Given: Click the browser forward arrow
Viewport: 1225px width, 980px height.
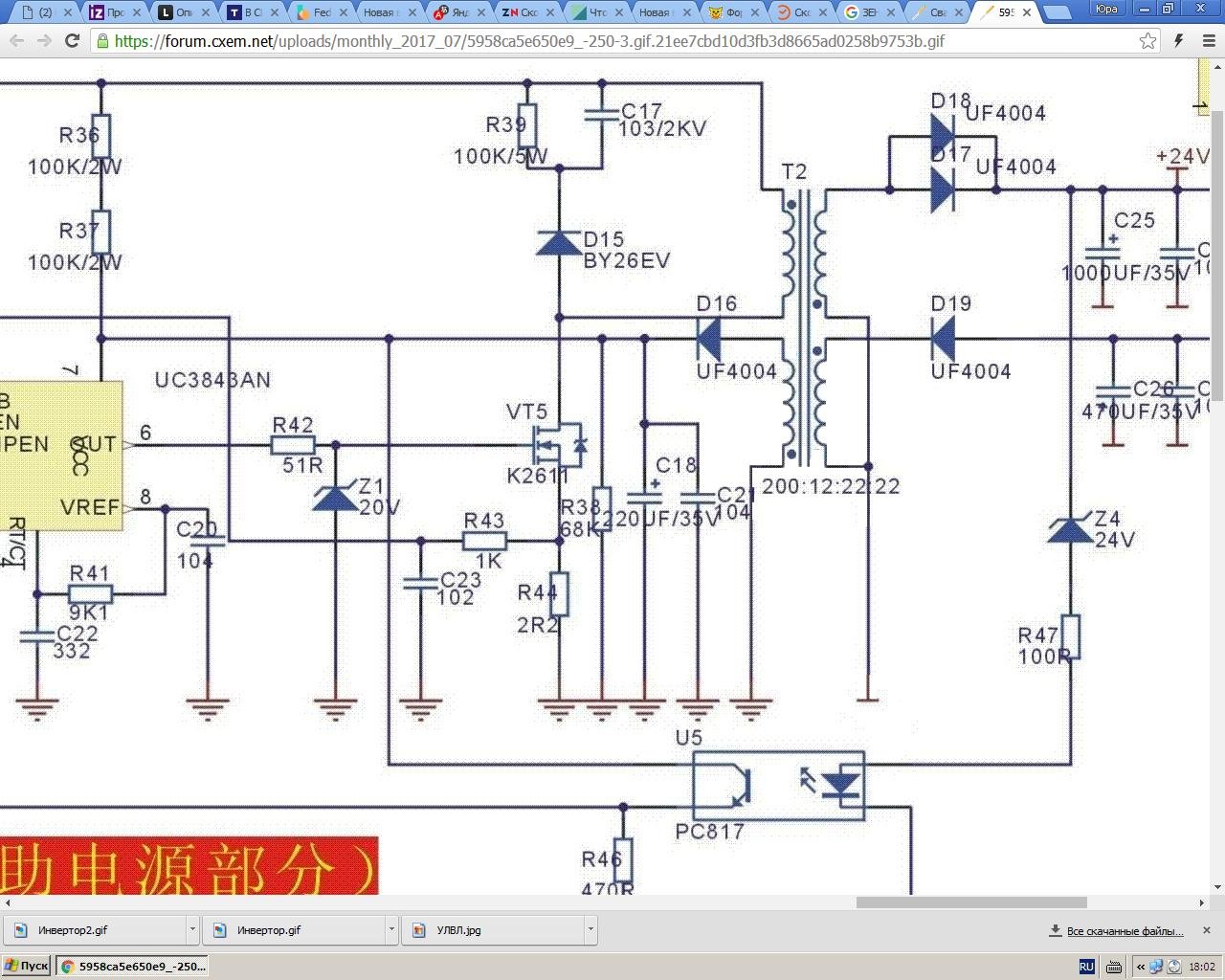Looking at the screenshot, I should pos(44,41).
